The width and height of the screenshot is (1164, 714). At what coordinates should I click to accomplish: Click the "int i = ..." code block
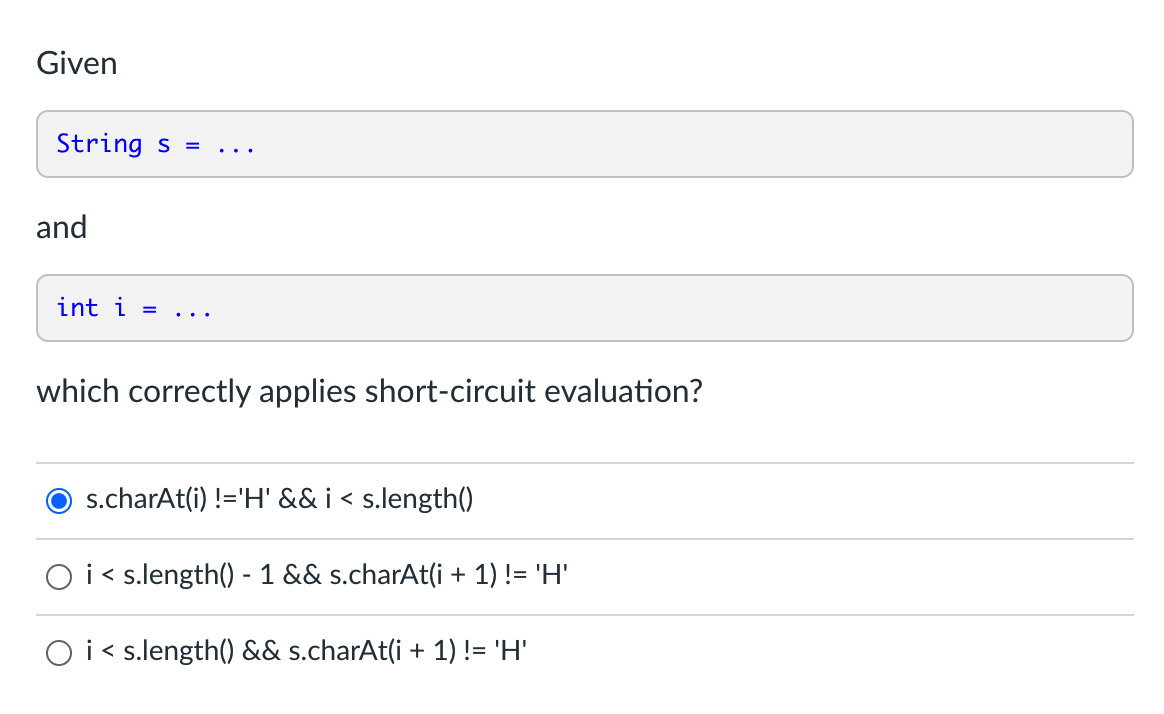pos(584,308)
